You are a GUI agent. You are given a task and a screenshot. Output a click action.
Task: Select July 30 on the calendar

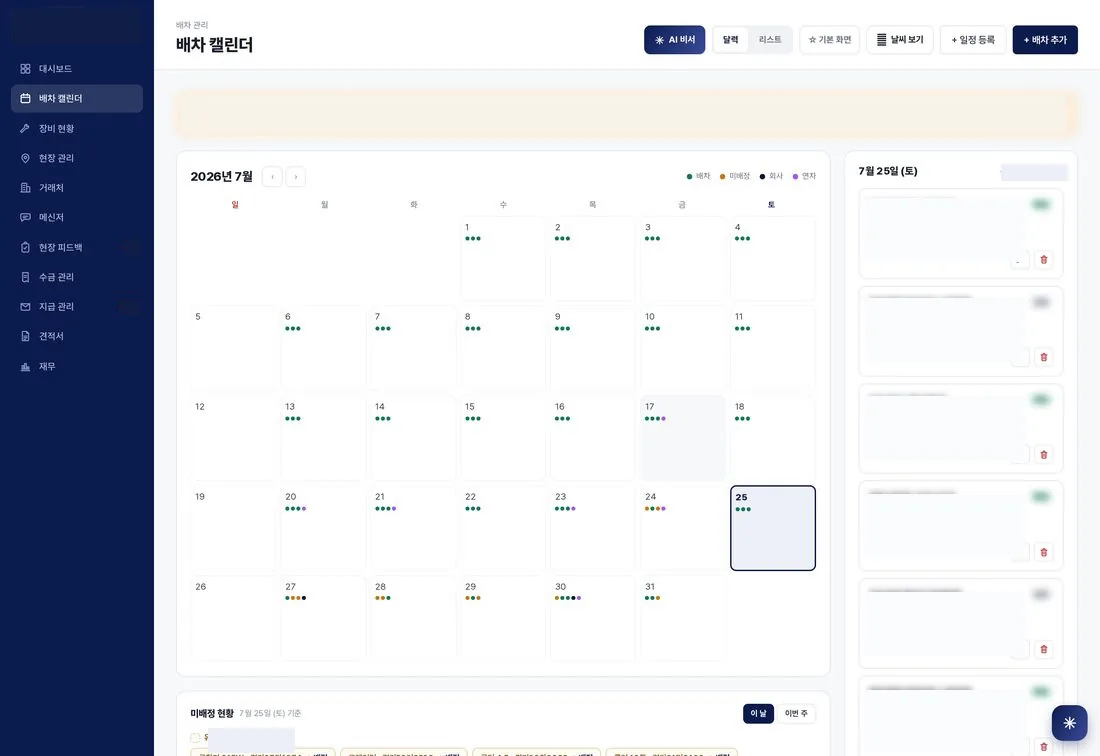(x=593, y=618)
